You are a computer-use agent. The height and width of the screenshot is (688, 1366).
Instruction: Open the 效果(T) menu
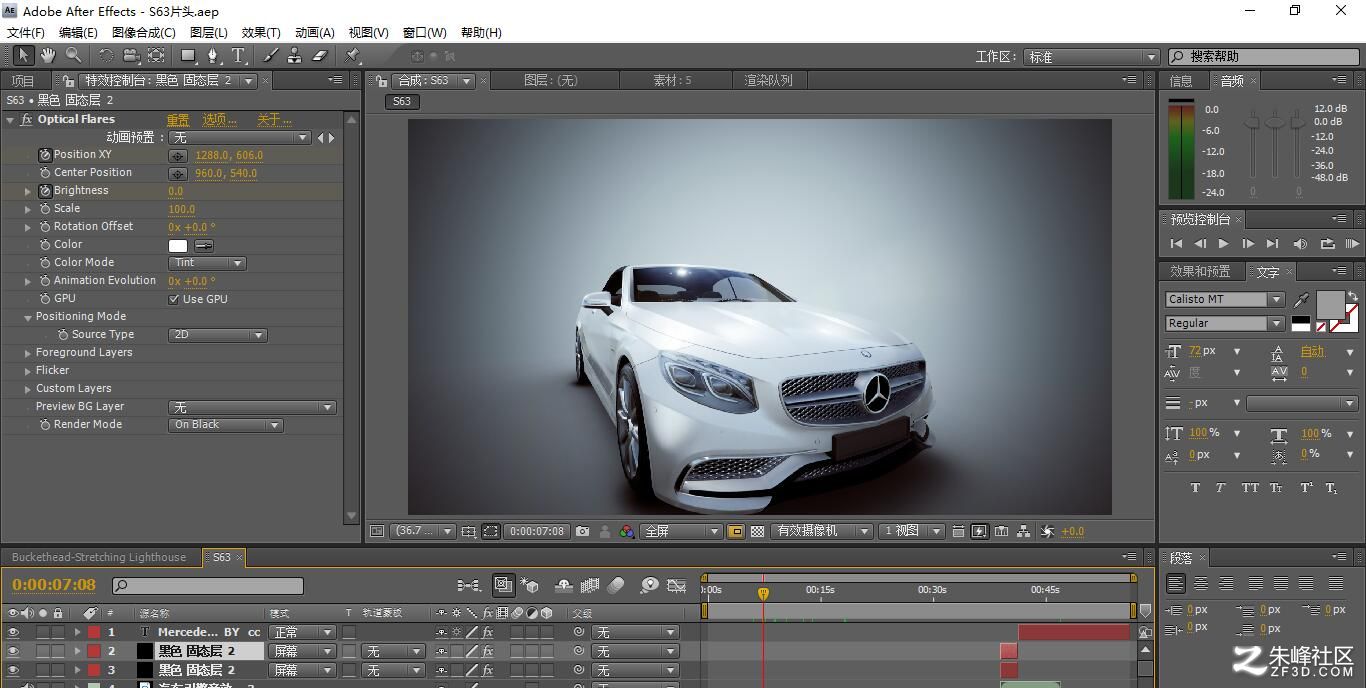pyautogui.click(x=261, y=33)
